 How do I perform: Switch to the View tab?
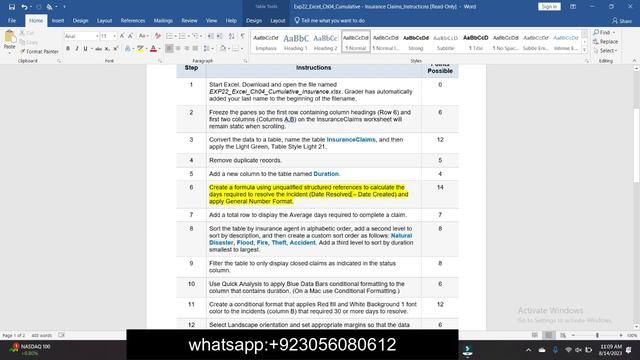tap(211, 20)
